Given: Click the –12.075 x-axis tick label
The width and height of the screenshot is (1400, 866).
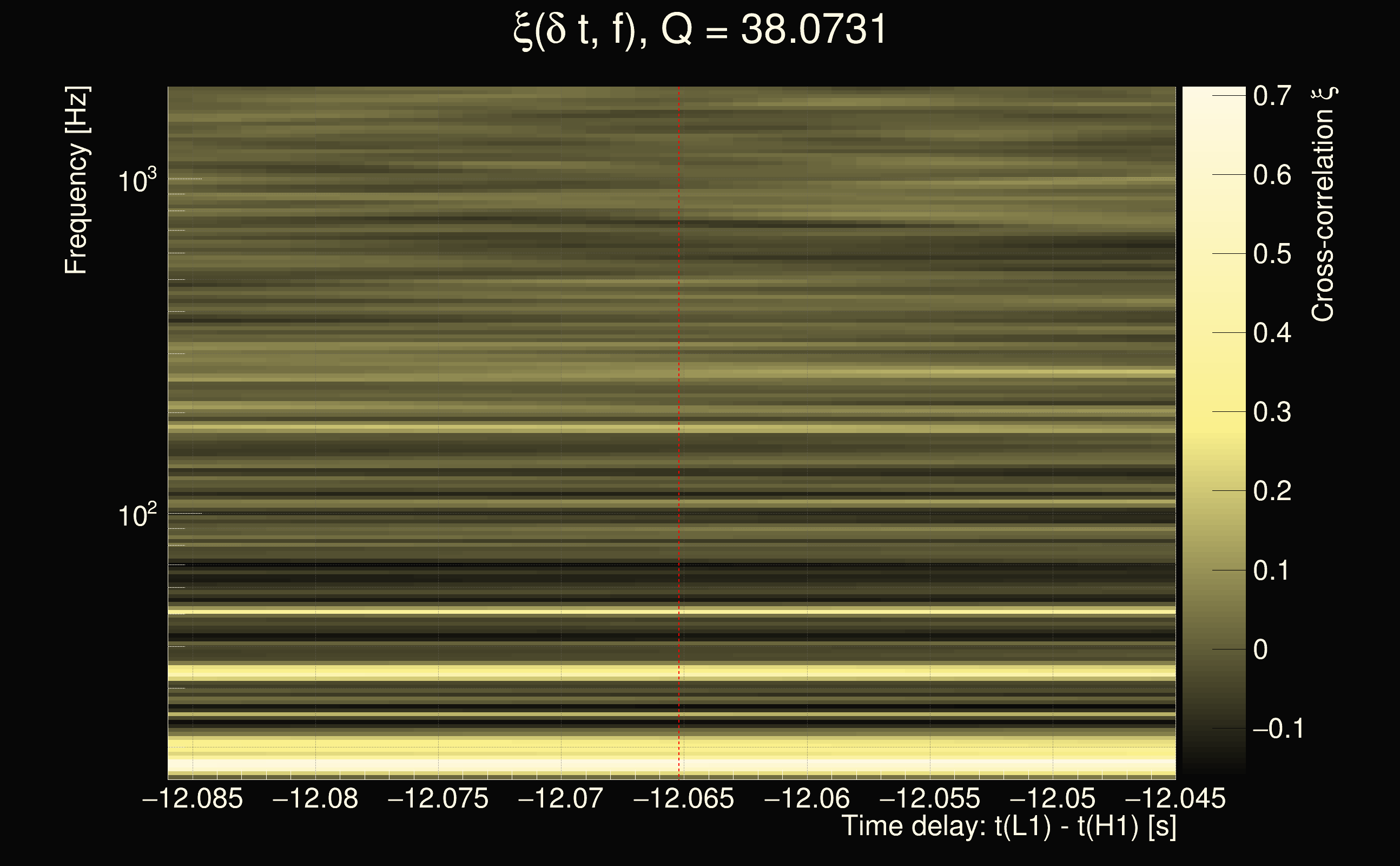Looking at the screenshot, I should pos(438,798).
